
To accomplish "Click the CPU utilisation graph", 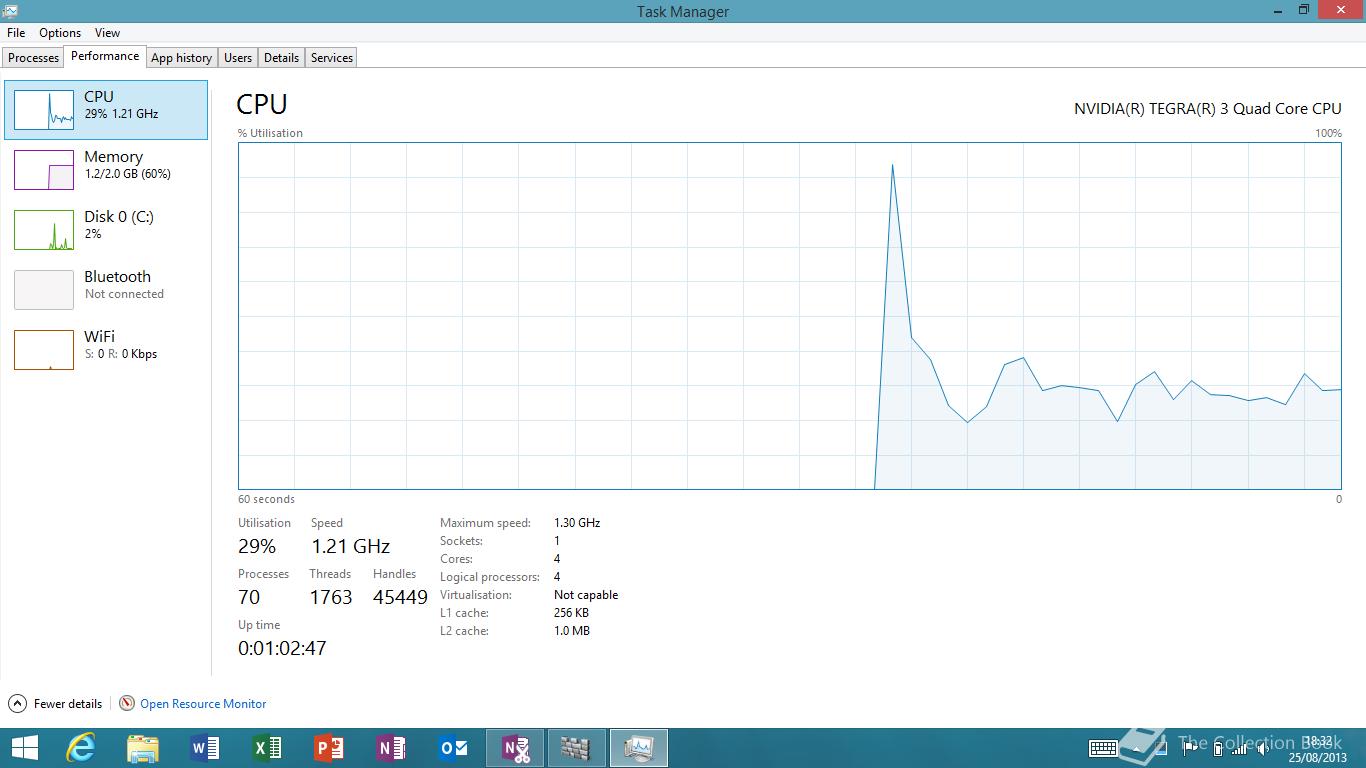I will point(789,316).
